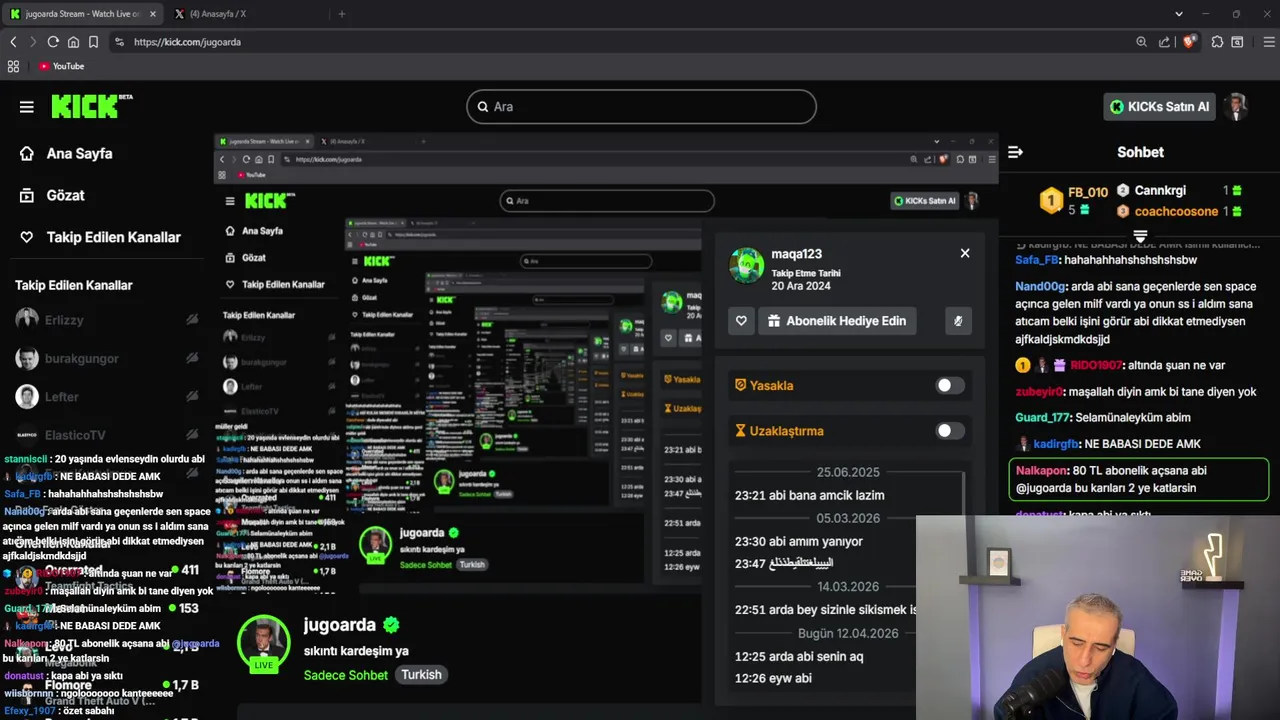Open the YouTube bookmark

pos(61,66)
